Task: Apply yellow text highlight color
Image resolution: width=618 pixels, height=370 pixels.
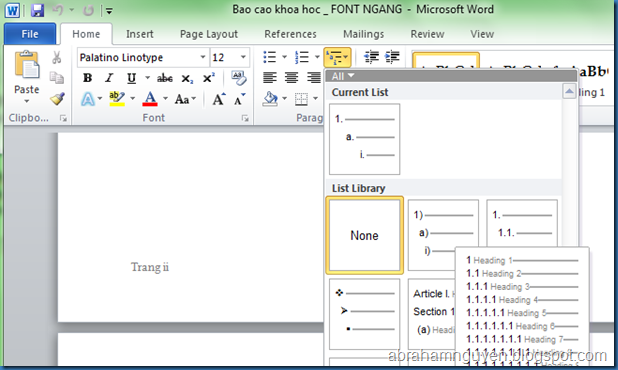Action: [x=117, y=99]
